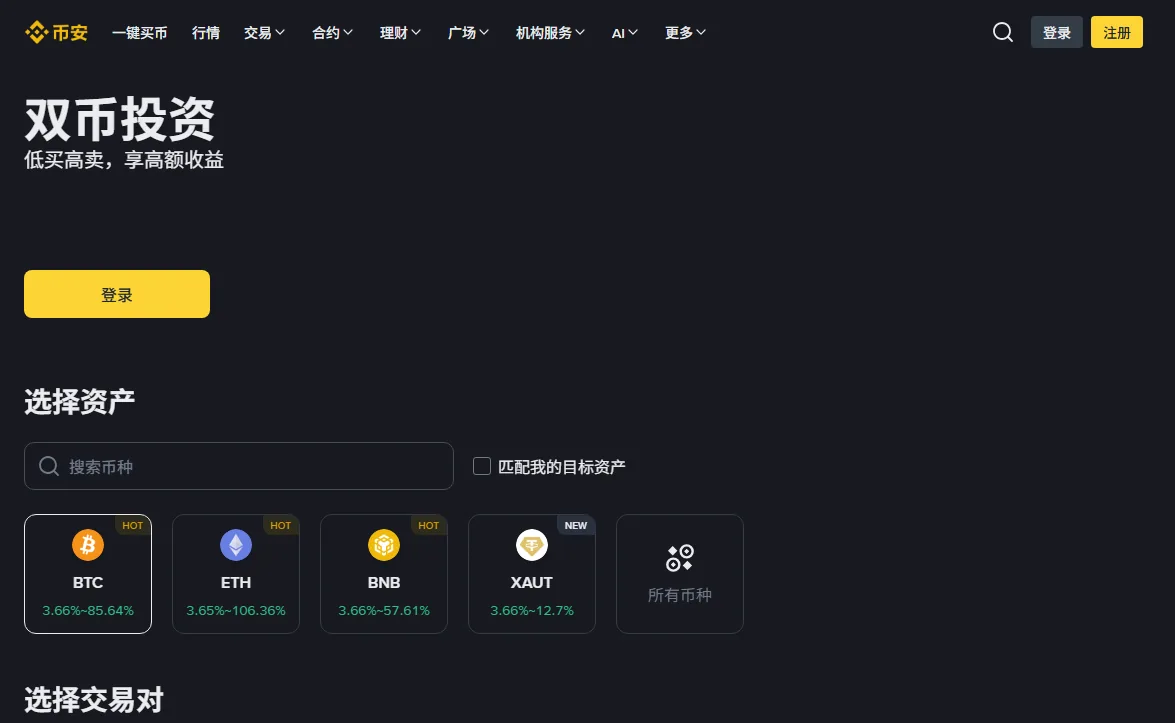1175x723 pixels.
Task: Click the 所有币种 grid icon
Action: [x=680, y=558]
